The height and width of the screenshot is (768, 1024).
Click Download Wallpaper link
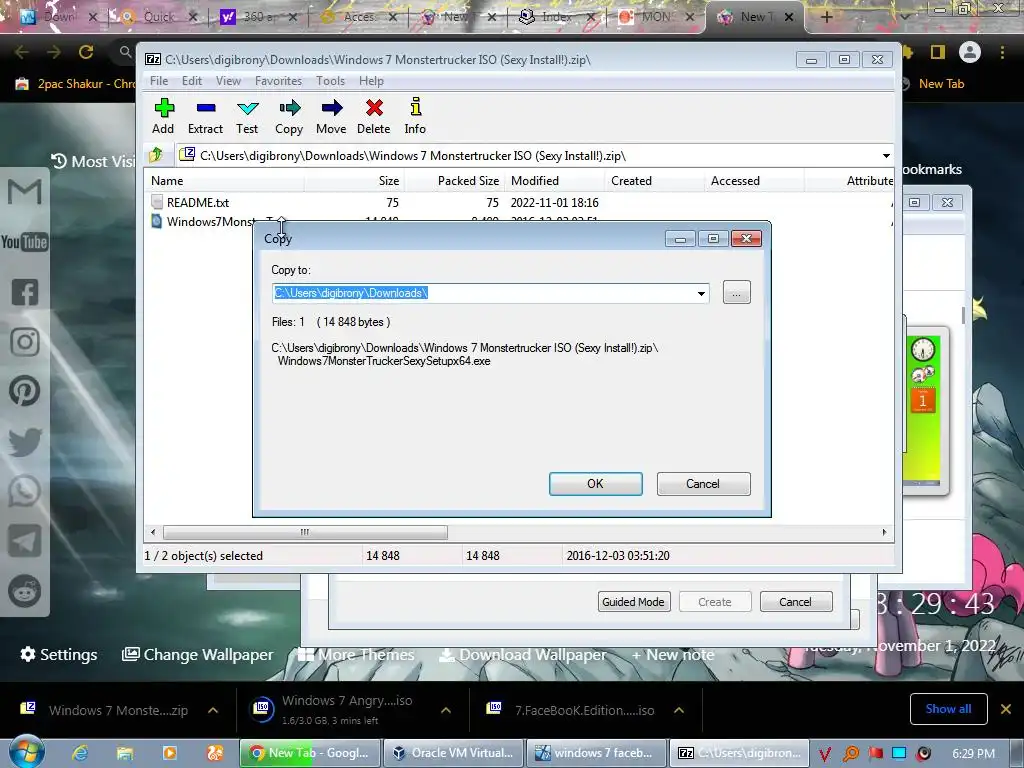pos(523,654)
